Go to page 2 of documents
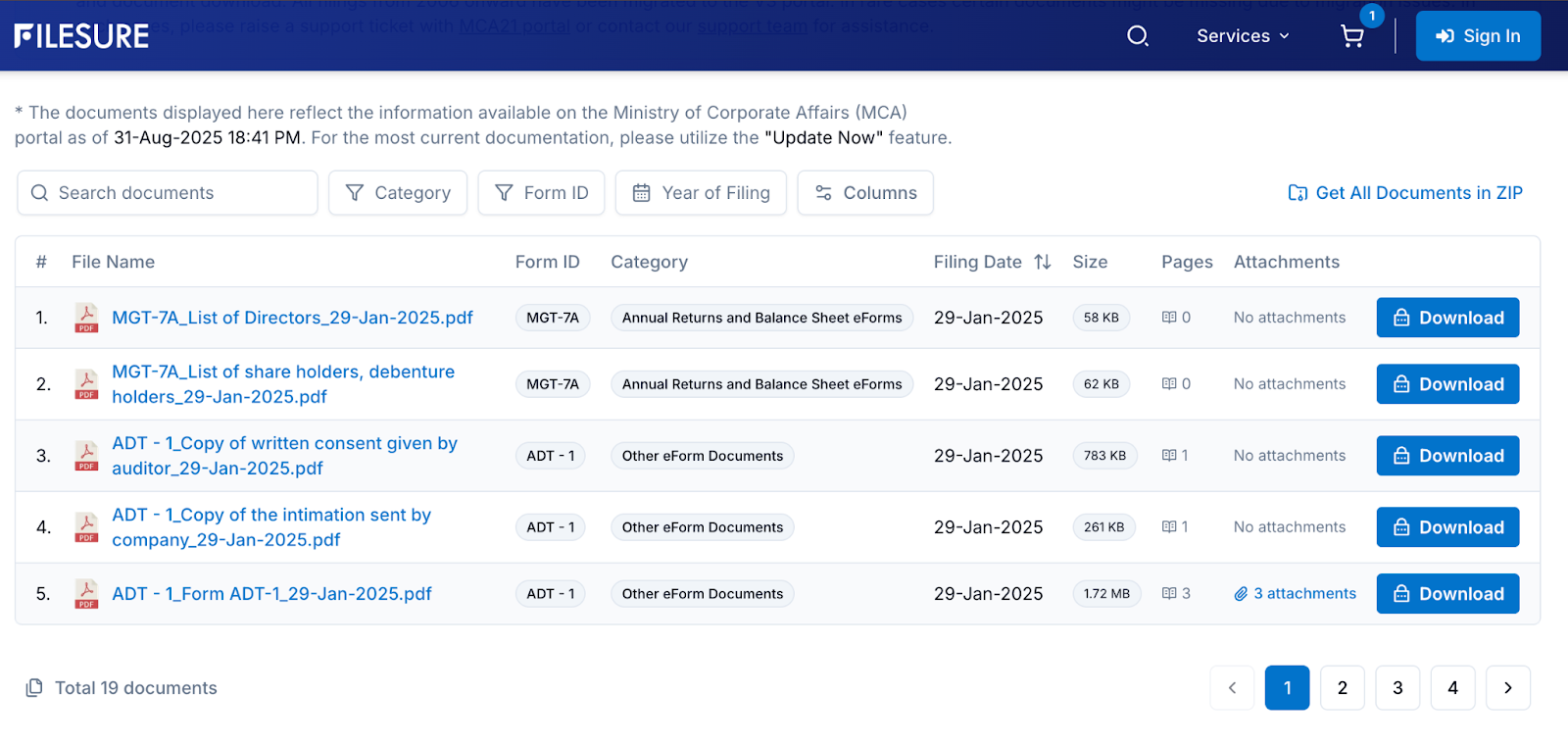 point(1343,688)
